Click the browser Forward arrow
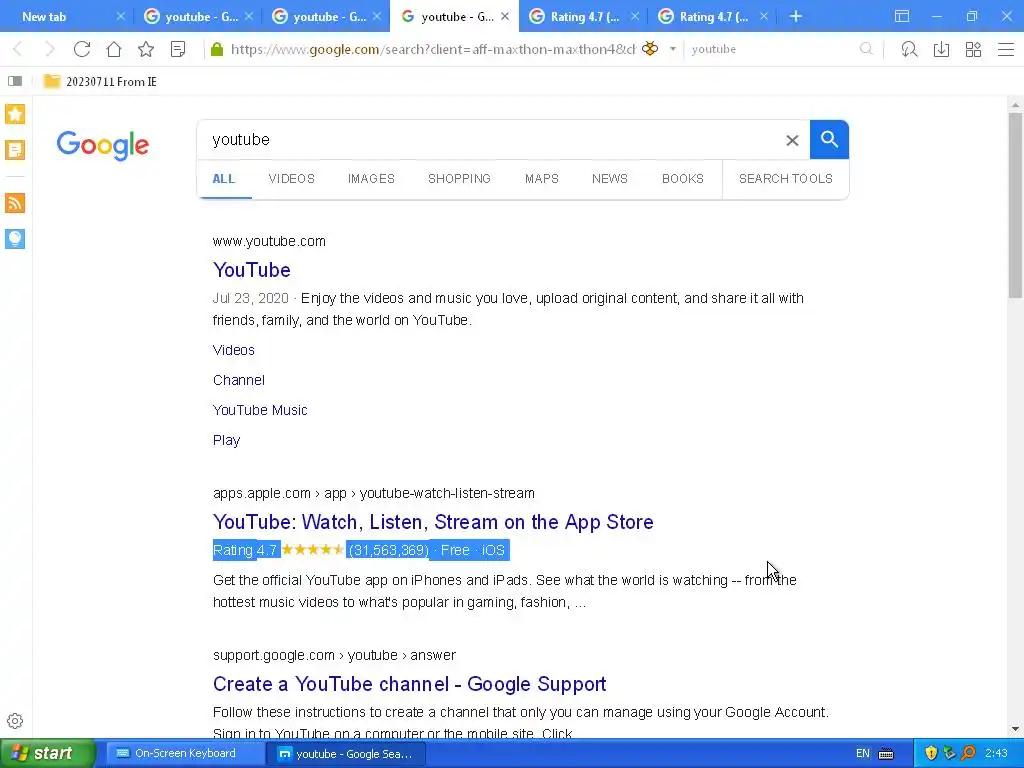1024x768 pixels. [x=50, y=49]
